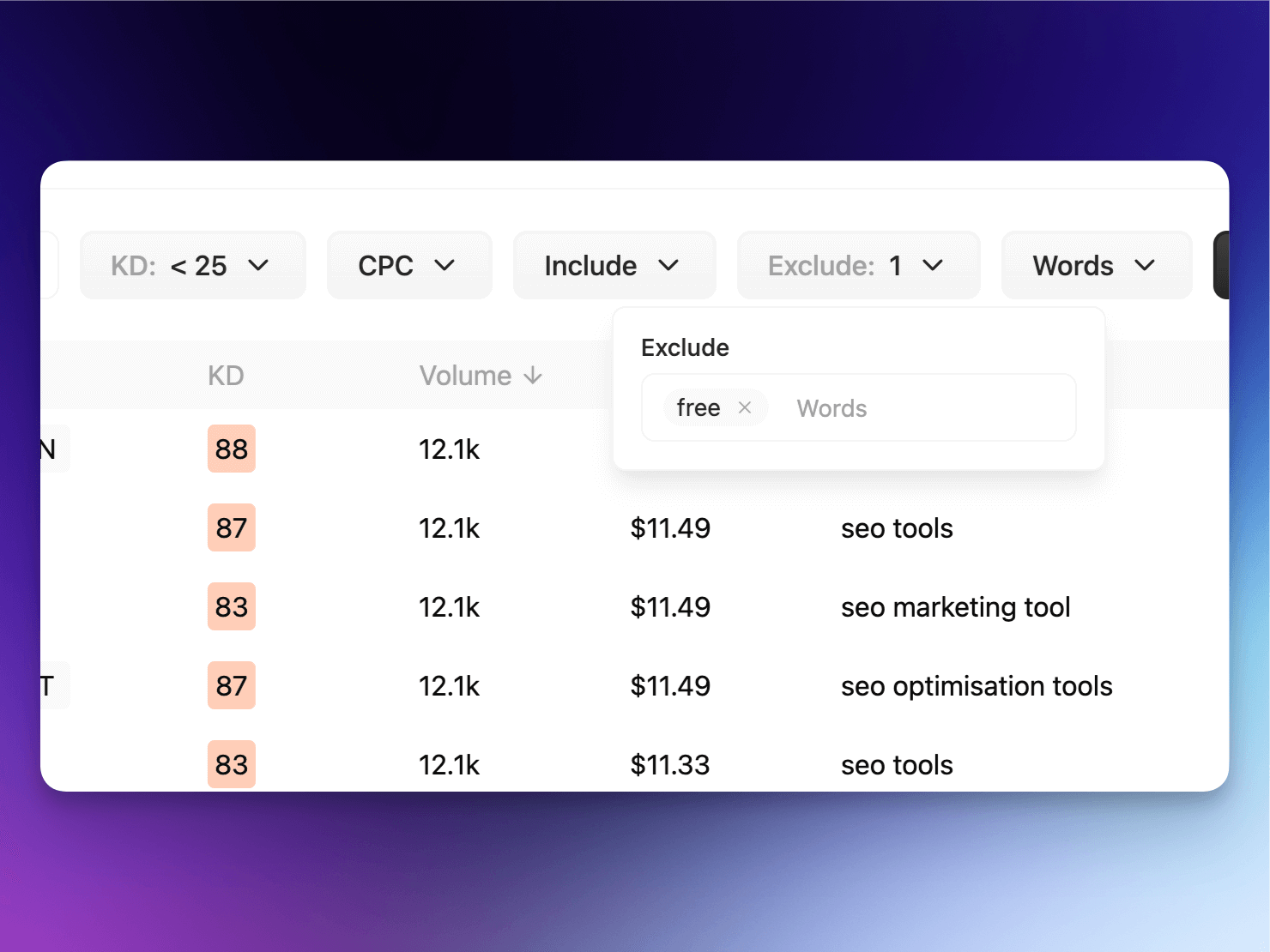
Task: Collapse the Exclude: 1 filter dropdown
Action: [857, 266]
